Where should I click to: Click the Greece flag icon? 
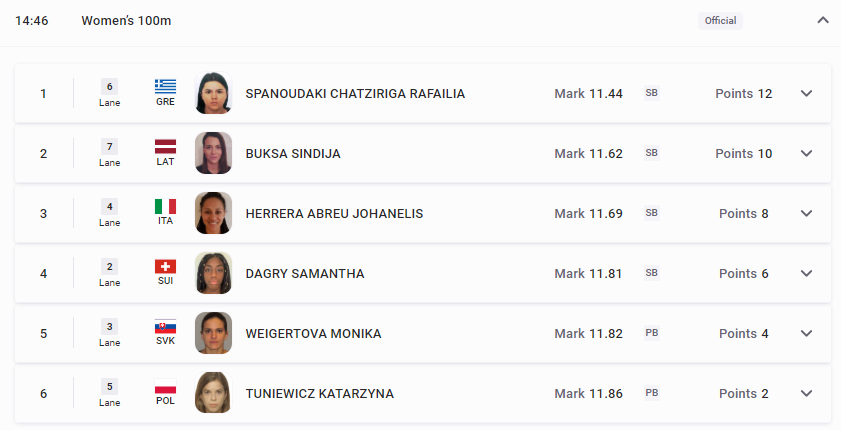click(x=165, y=86)
